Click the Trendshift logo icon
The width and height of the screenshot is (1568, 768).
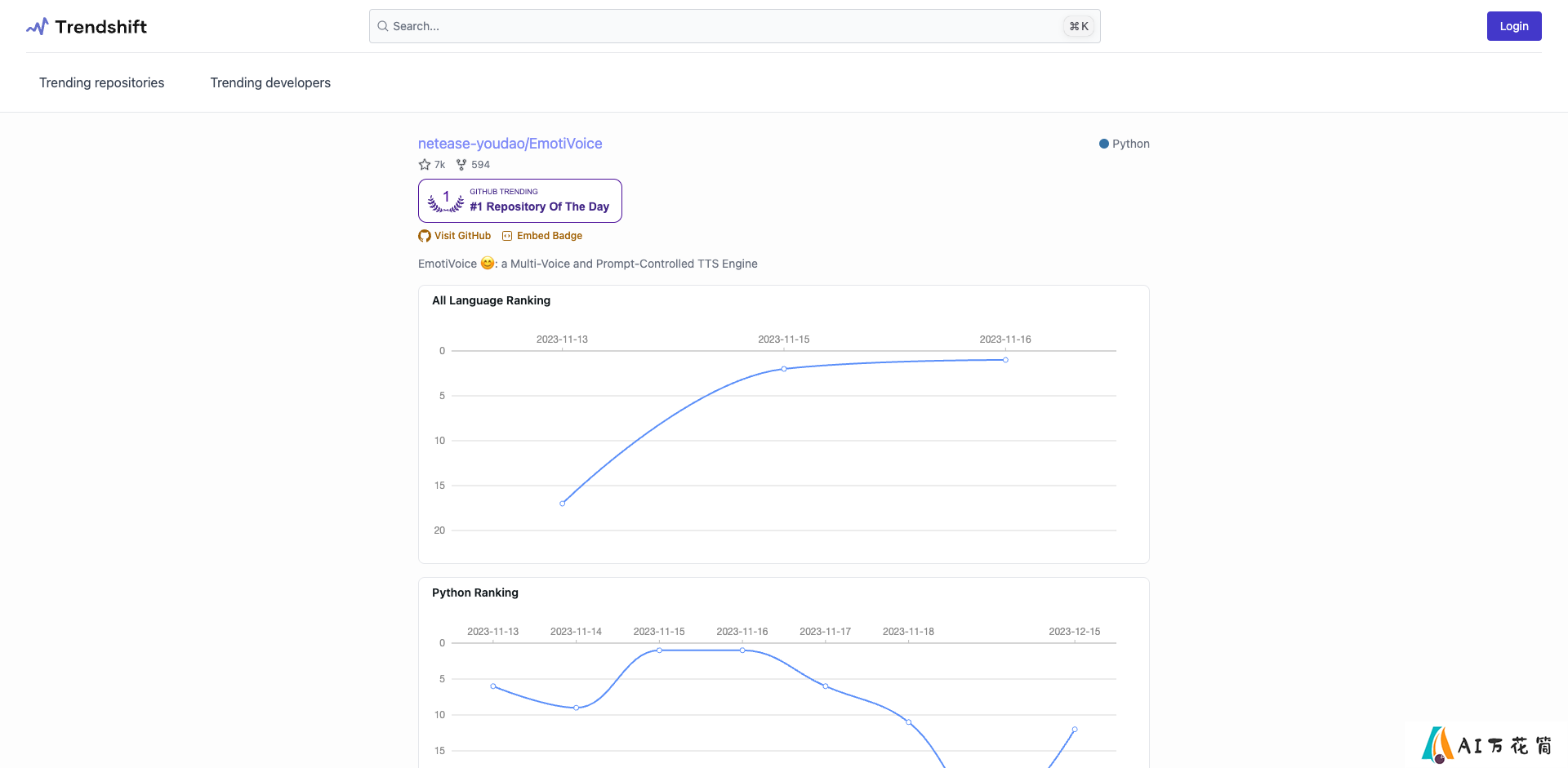click(x=38, y=27)
